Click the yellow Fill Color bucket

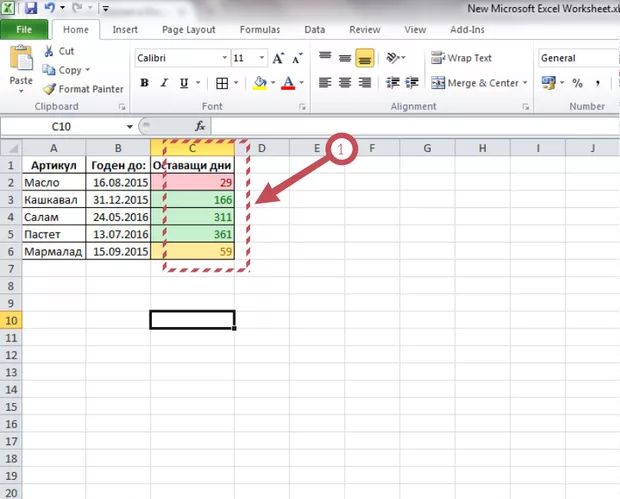pos(260,83)
